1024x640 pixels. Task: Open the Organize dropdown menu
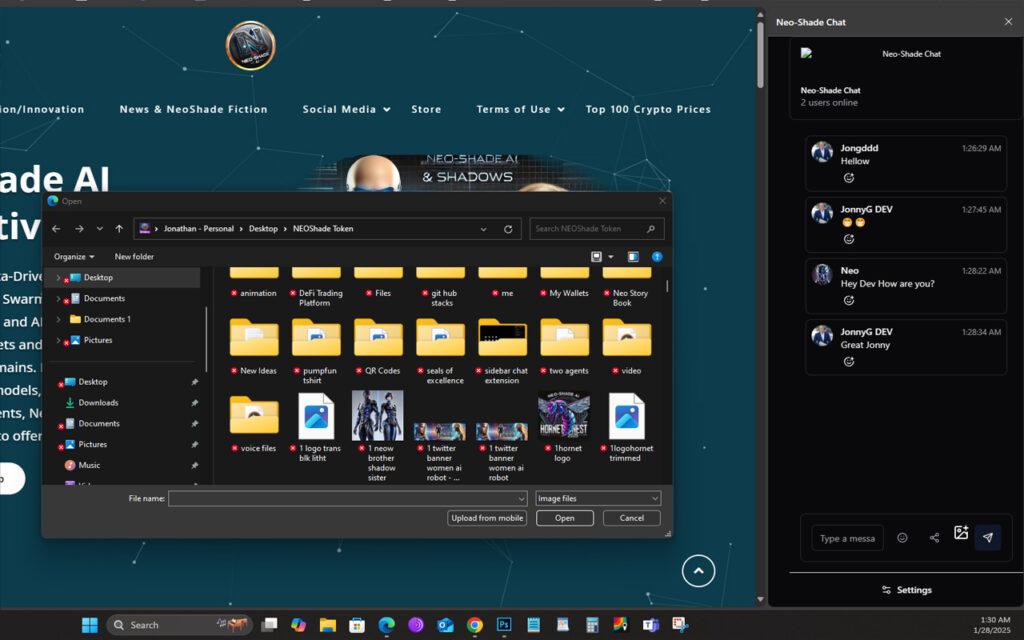tap(74, 257)
